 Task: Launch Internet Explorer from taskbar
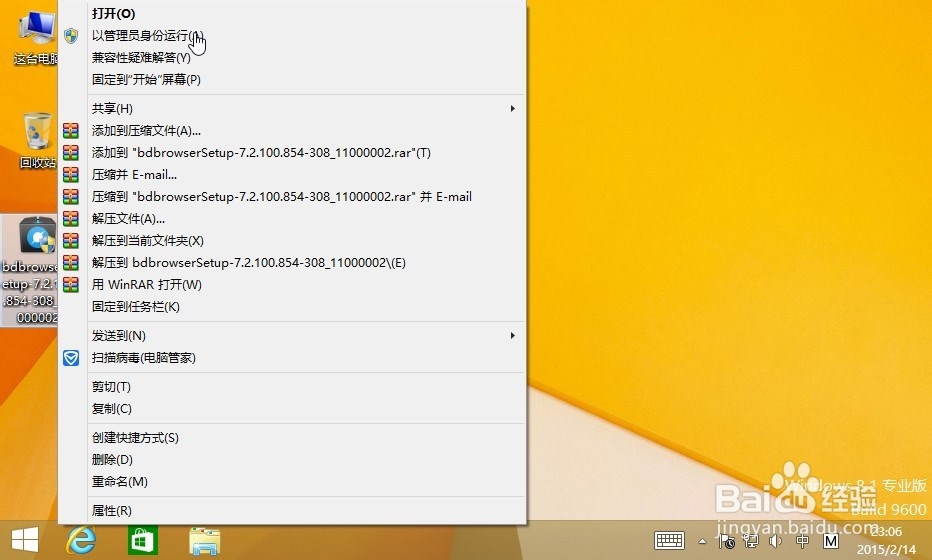click(x=81, y=540)
